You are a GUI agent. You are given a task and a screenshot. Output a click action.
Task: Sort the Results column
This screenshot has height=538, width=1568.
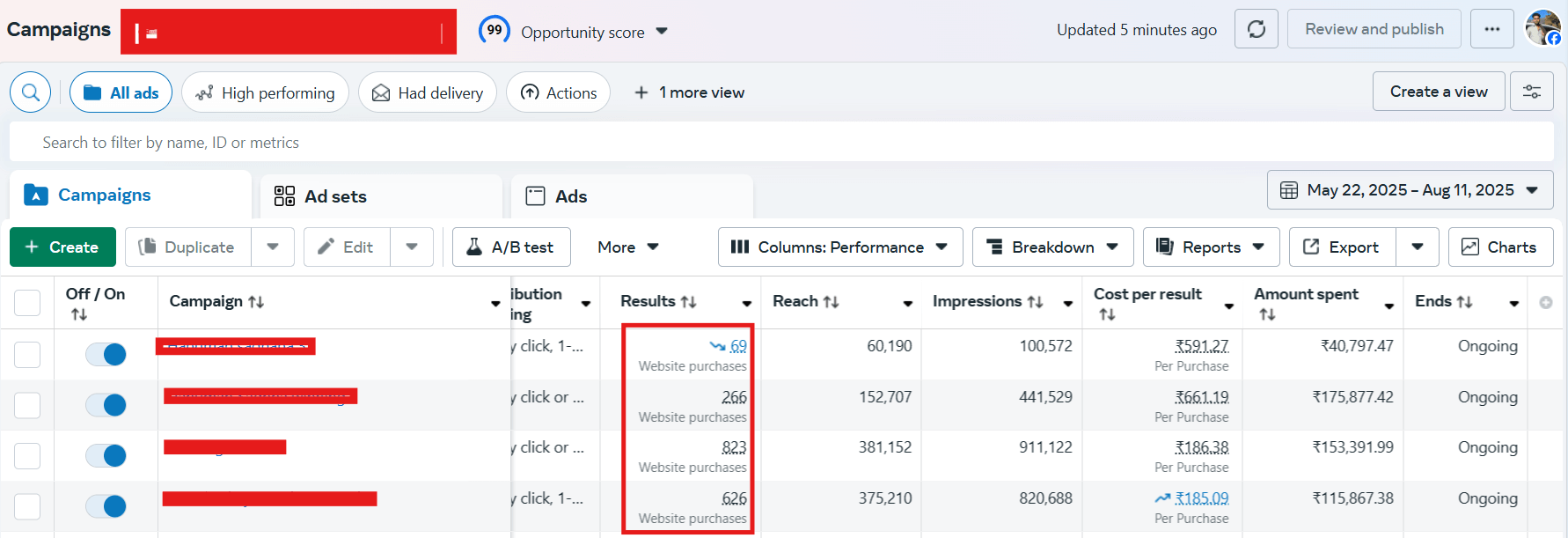(689, 302)
